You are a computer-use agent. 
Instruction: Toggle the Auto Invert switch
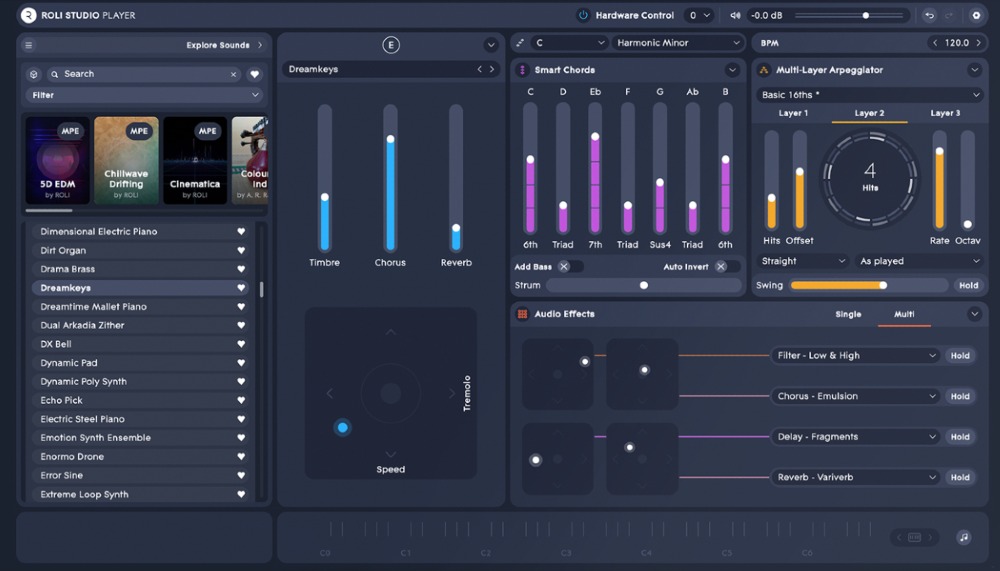tap(727, 267)
